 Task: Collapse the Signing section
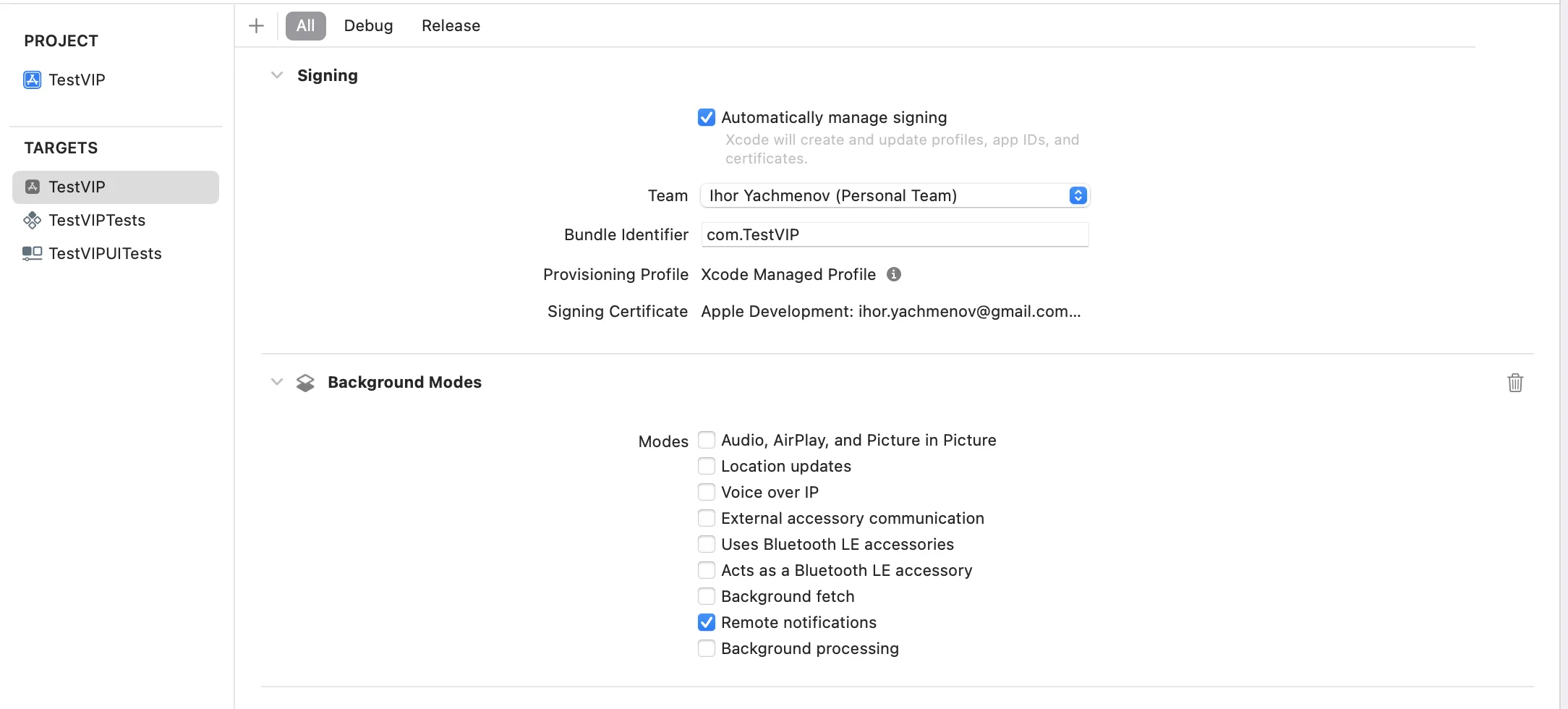pyautogui.click(x=276, y=75)
